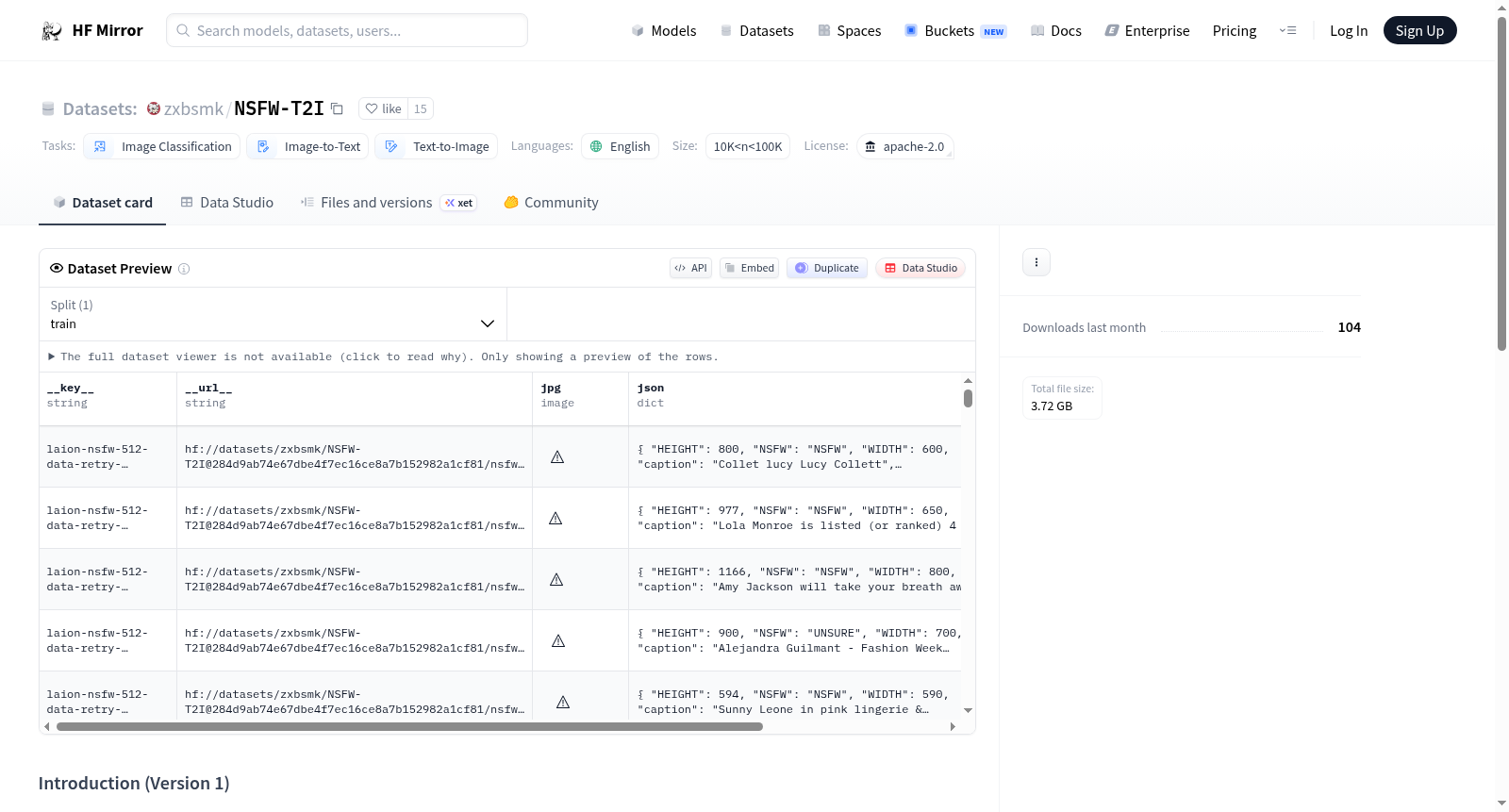The height and width of the screenshot is (812, 1509).
Task: Click the caption cell mentioning Amy Jackson
Action: (x=795, y=580)
